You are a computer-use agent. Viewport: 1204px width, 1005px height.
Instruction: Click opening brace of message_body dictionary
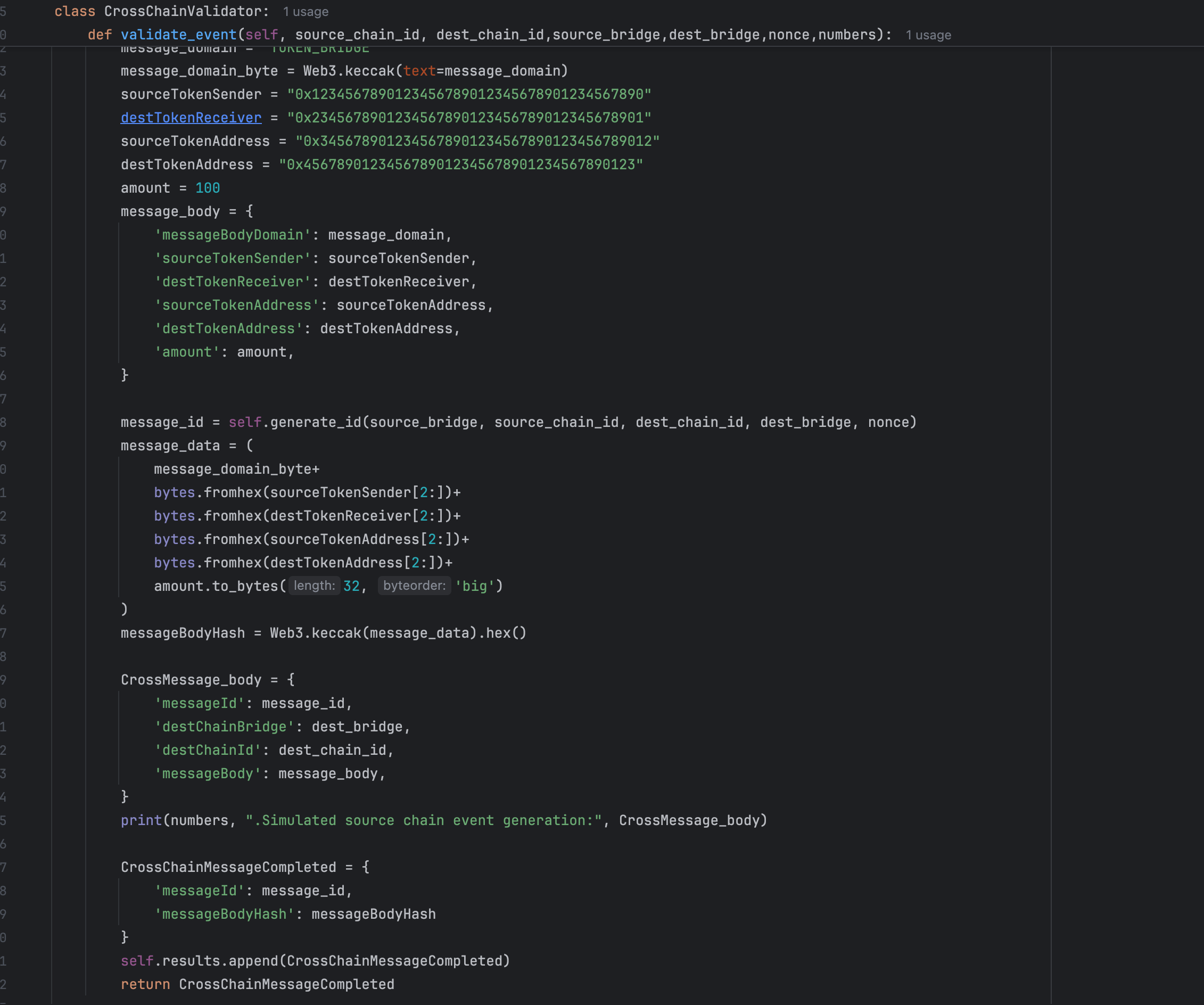click(250, 211)
